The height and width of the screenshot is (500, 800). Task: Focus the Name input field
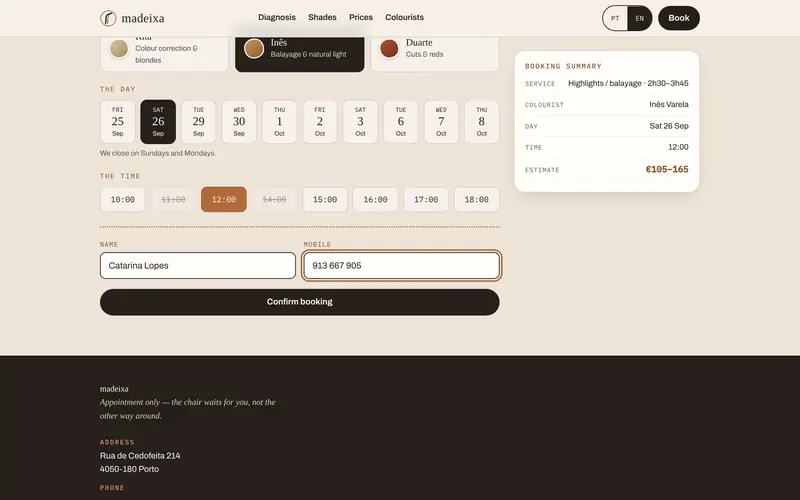point(198,265)
